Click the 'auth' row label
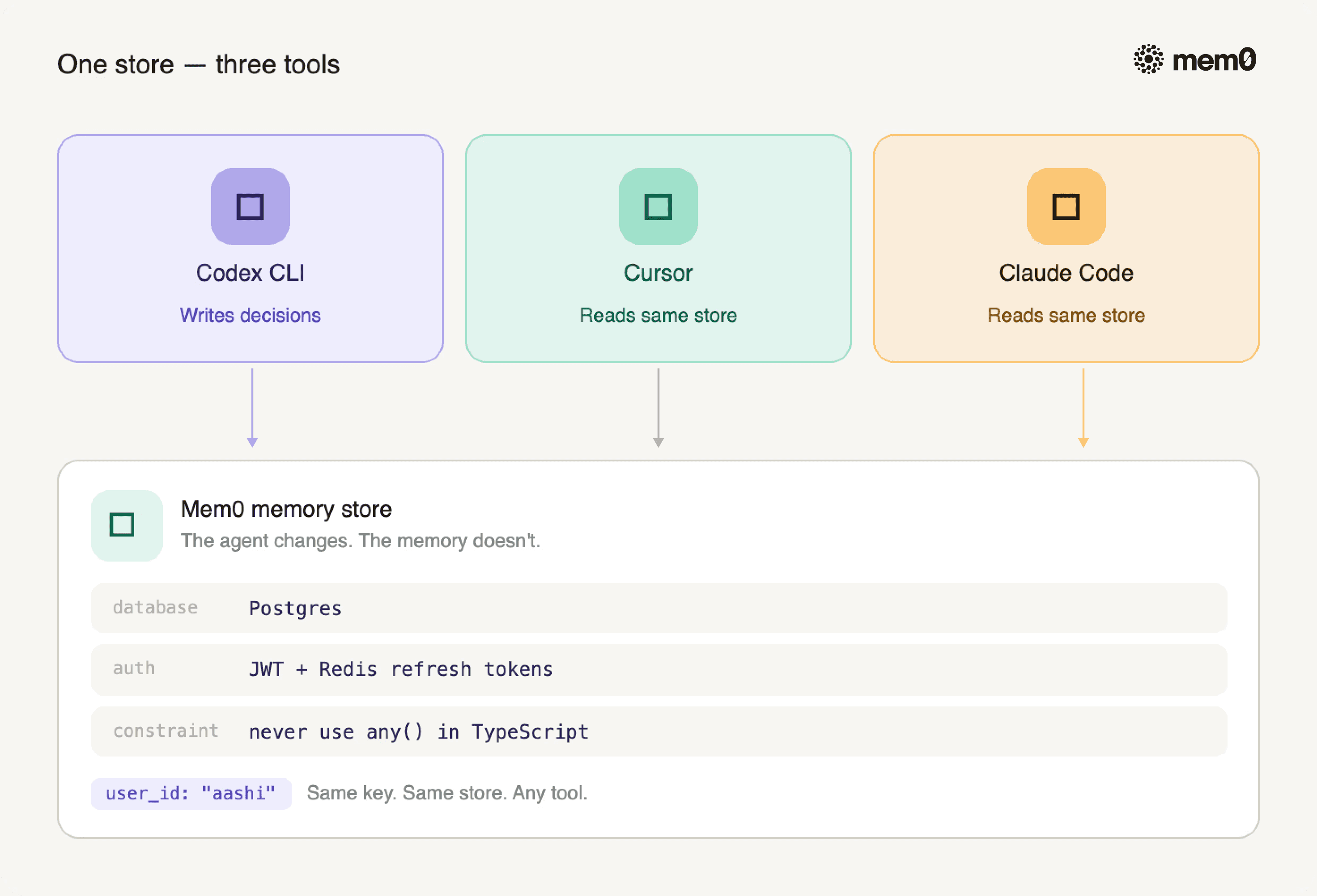1317x896 pixels. pos(134,669)
